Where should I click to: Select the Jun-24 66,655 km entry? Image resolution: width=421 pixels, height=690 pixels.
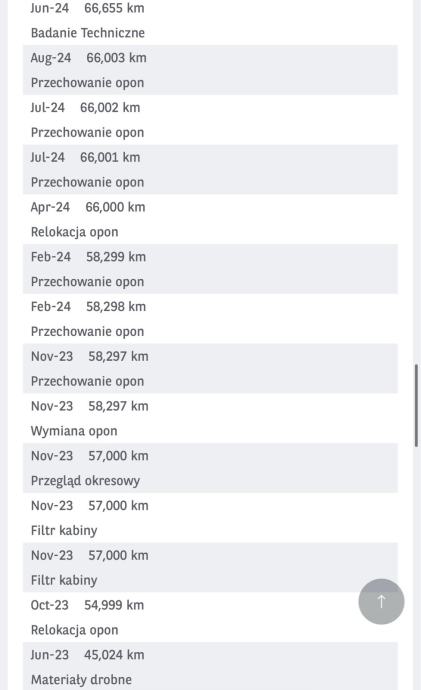[x=210, y=20]
